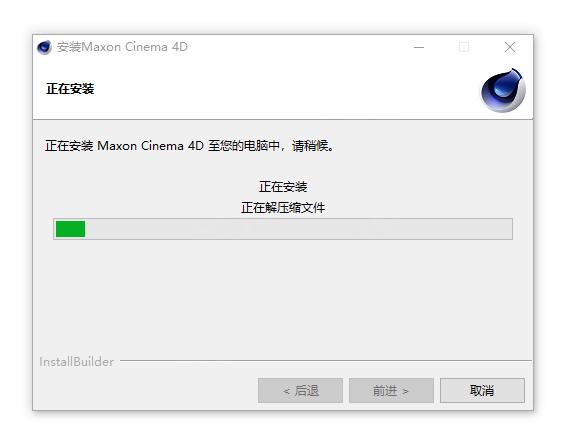The image size is (571, 447).
Task: Click the window title 安装Maxon Cinema 4D
Action: [122, 47]
